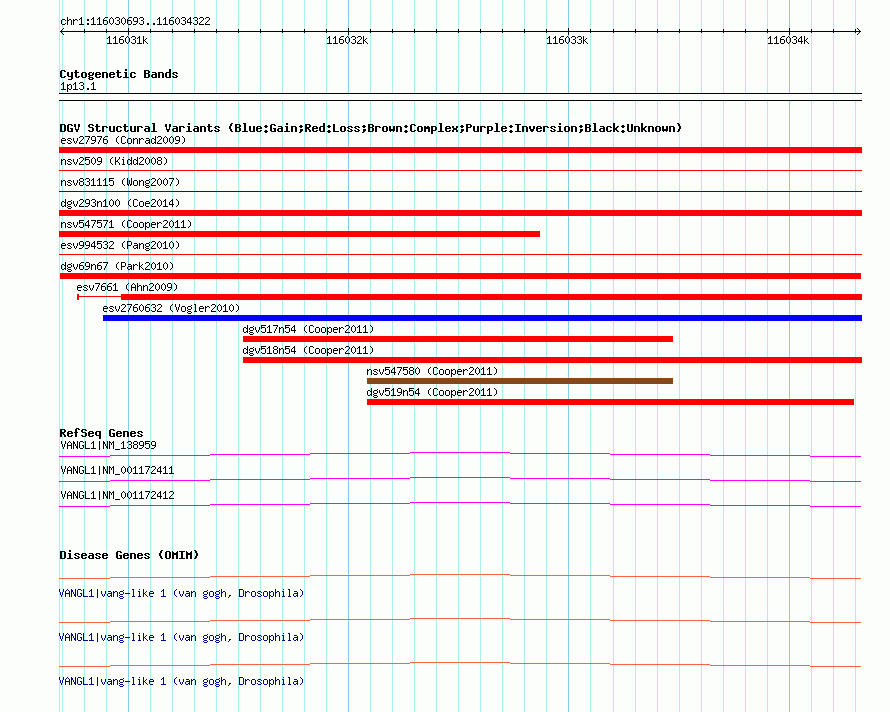The image size is (890, 712).
Task: Click the RefSeq Genes track title
Action: [101, 433]
